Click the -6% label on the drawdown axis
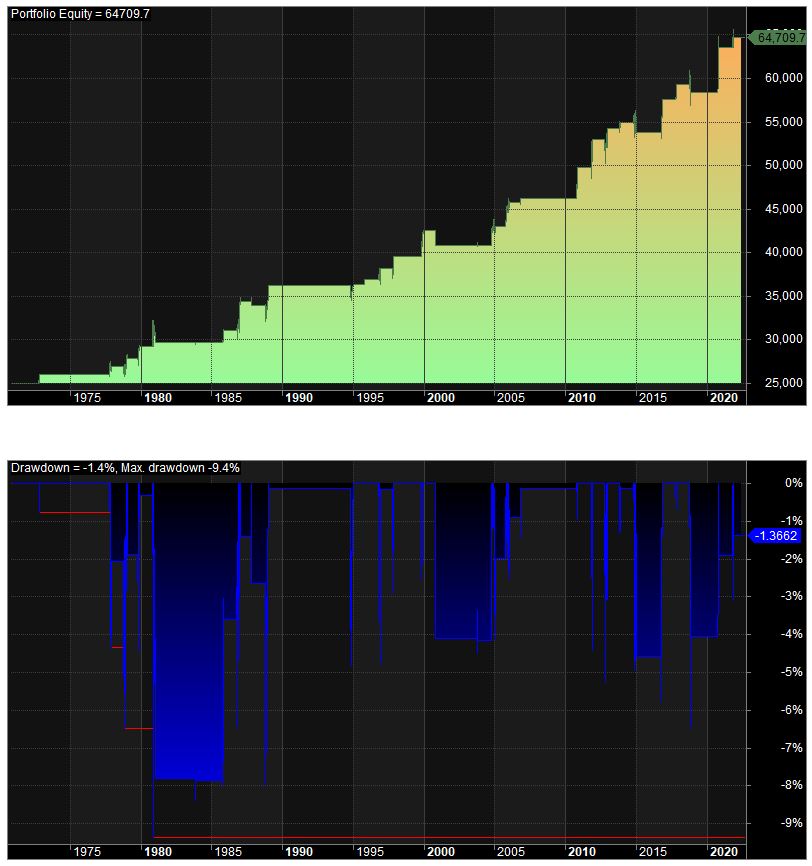This screenshot has width=812, height=866. pyautogui.click(x=792, y=710)
